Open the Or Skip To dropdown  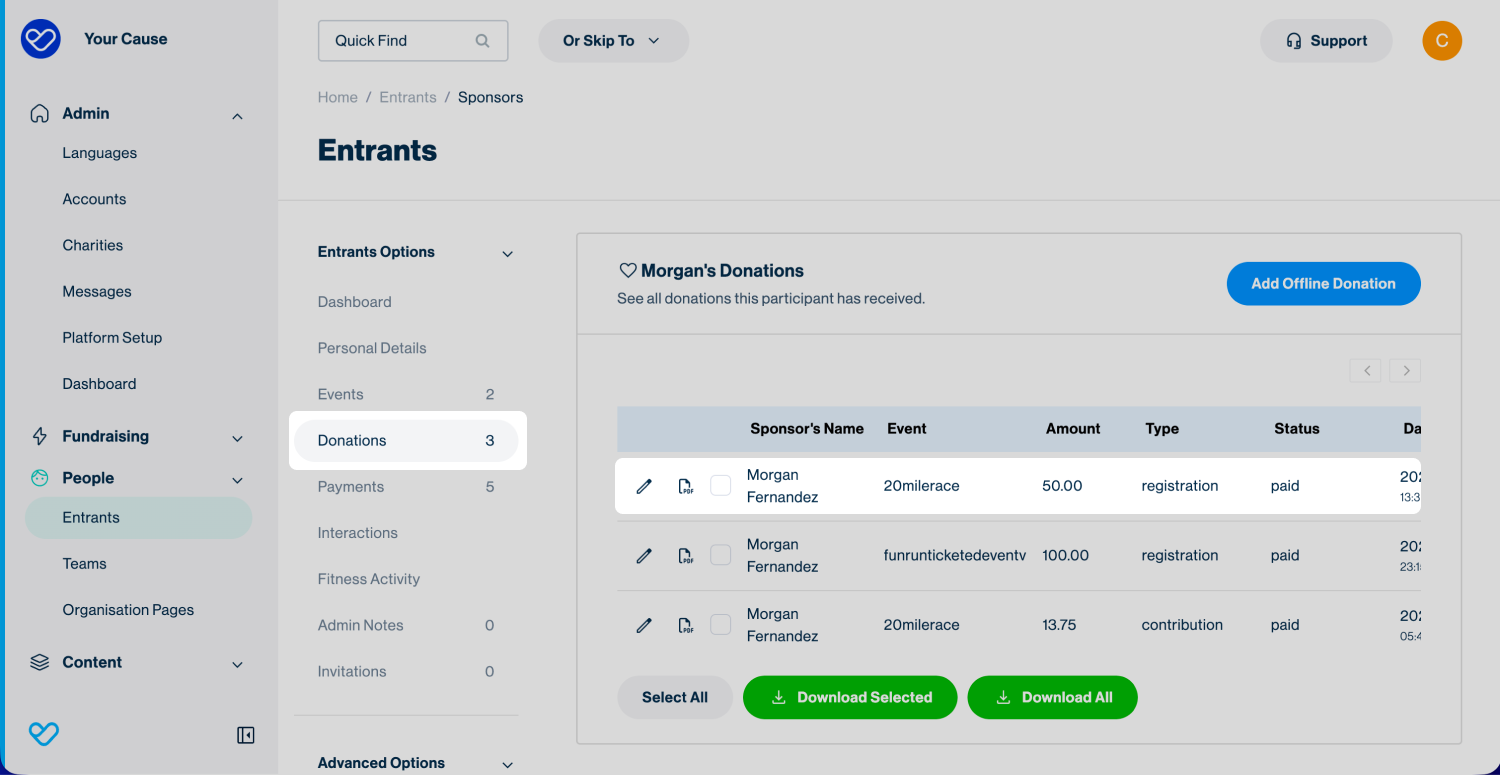613,41
